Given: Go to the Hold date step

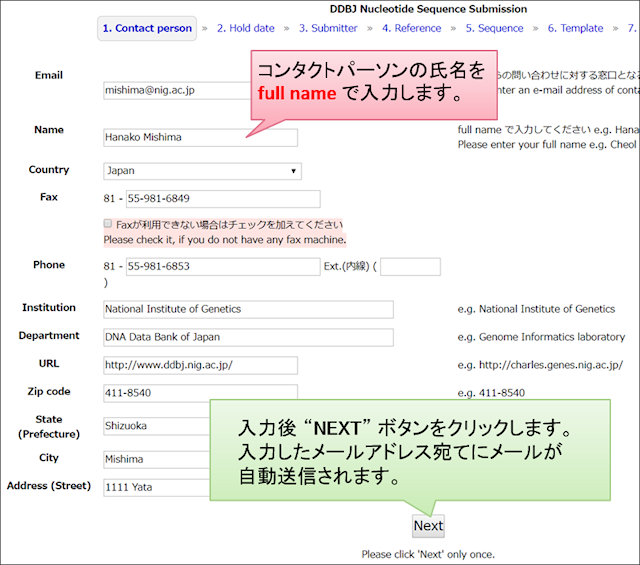Looking at the screenshot, I should click(246, 28).
